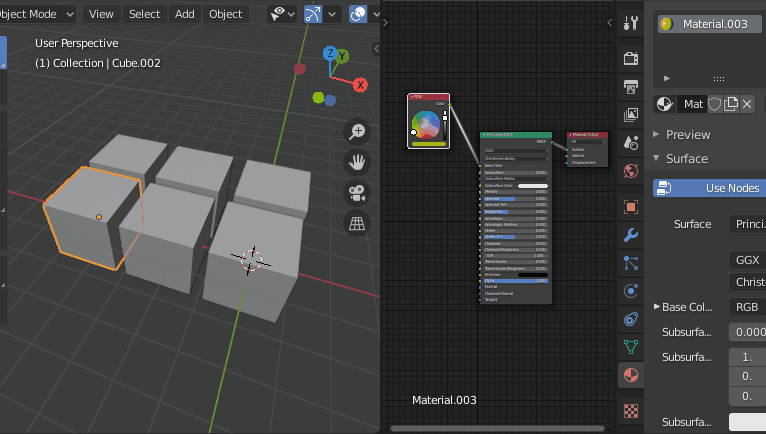The height and width of the screenshot is (434, 766).
Task: Switch perspective/orthographic with grid icon
Action: (x=357, y=223)
